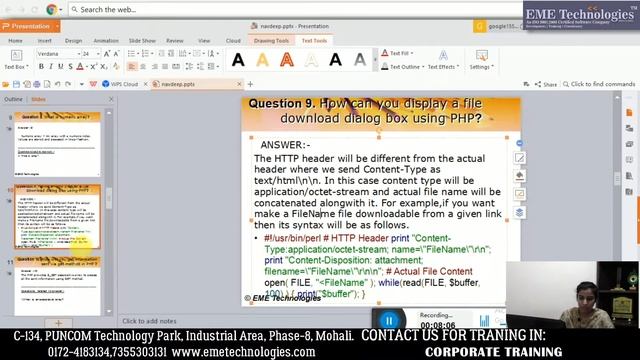Decrease the paragraph indent level
Image resolution: width=640 pixels, height=360 pixels.
point(161,53)
